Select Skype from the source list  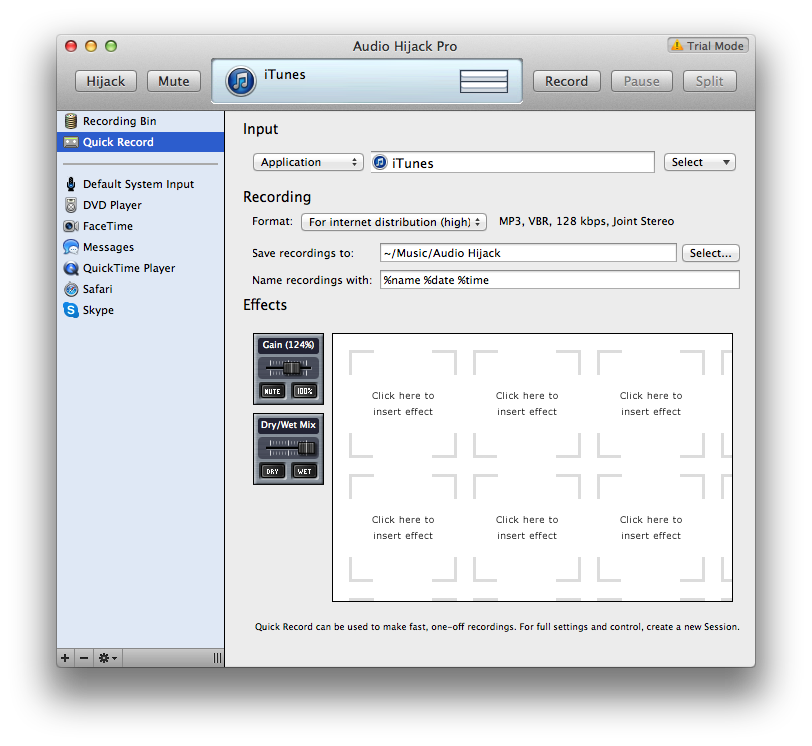tap(98, 310)
